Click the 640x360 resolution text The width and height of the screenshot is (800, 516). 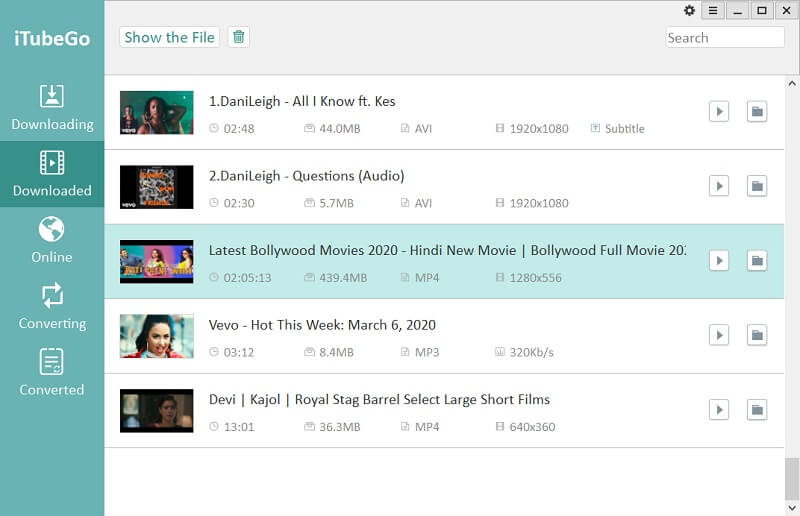coord(532,427)
